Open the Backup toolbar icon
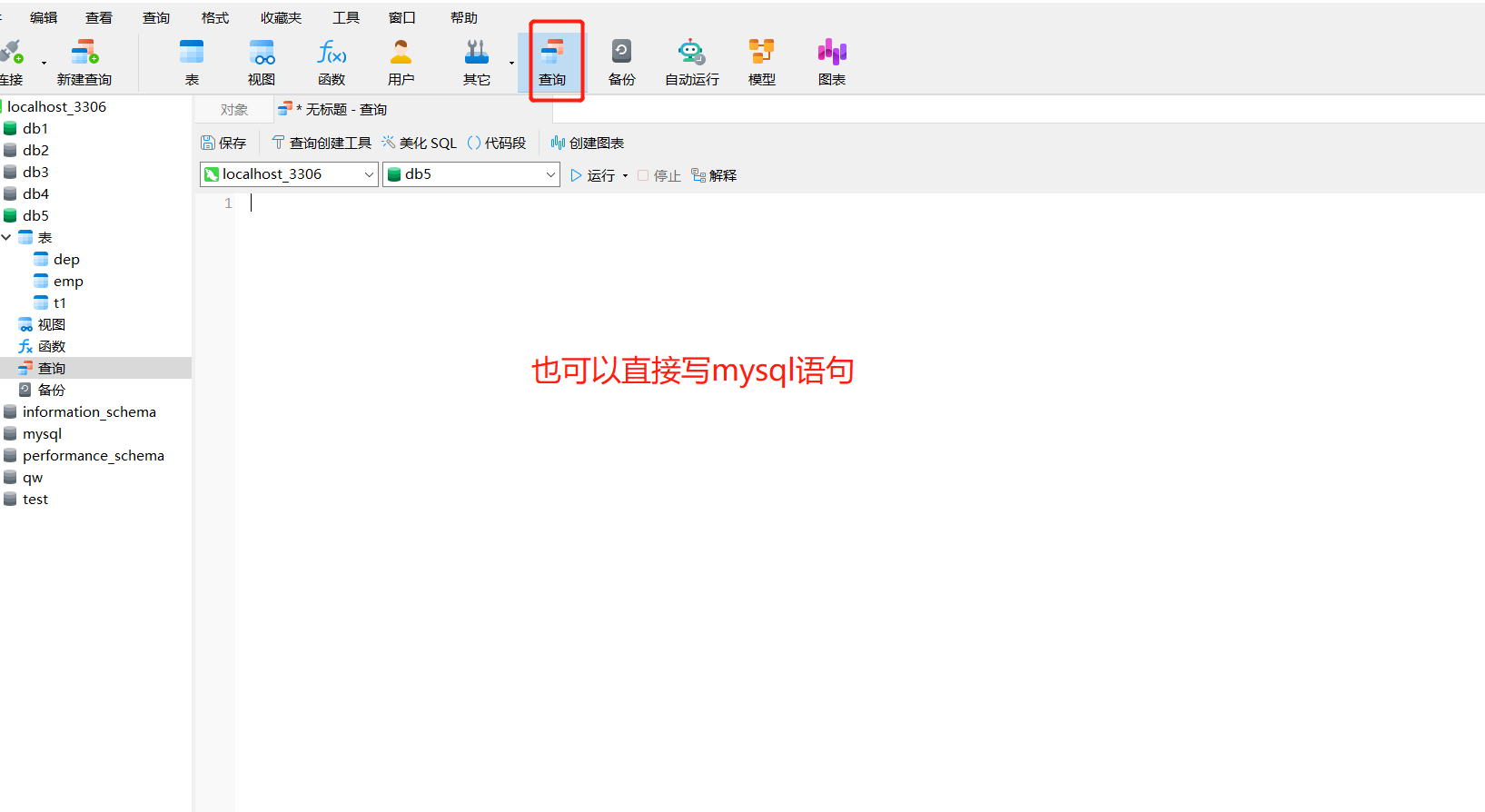This screenshot has height=812, width=1485. pyautogui.click(x=622, y=62)
